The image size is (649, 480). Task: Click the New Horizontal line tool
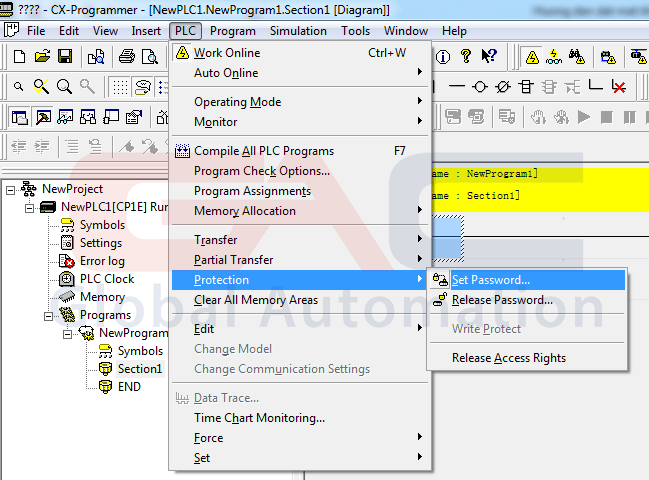pyautogui.click(x=457, y=86)
